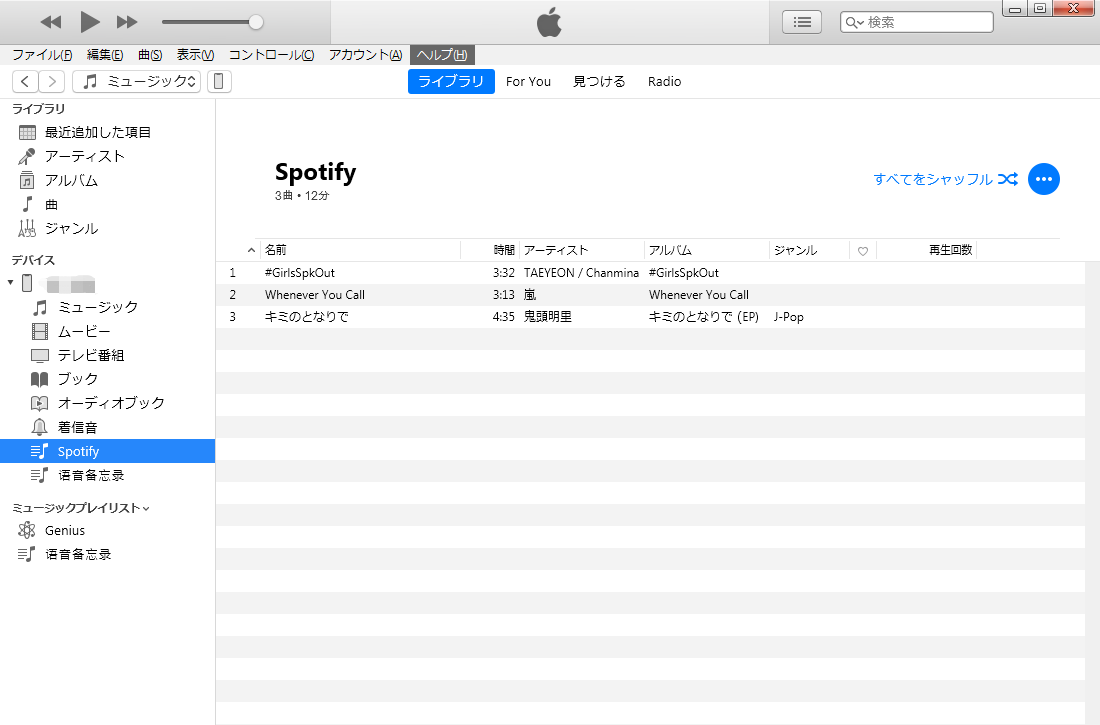
Task: Open the 編集 menu
Action: pyautogui.click(x=105, y=55)
